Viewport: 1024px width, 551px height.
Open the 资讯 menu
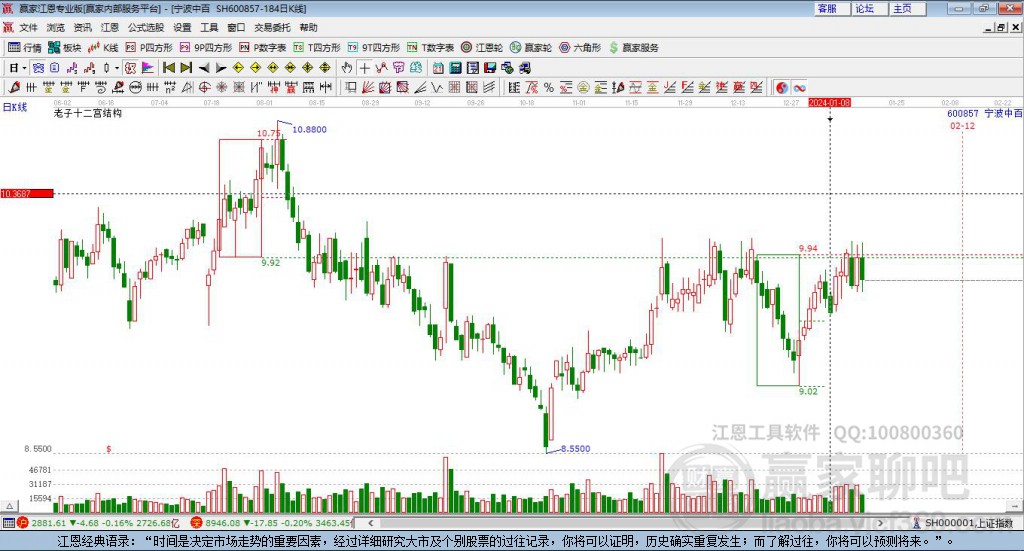point(82,27)
